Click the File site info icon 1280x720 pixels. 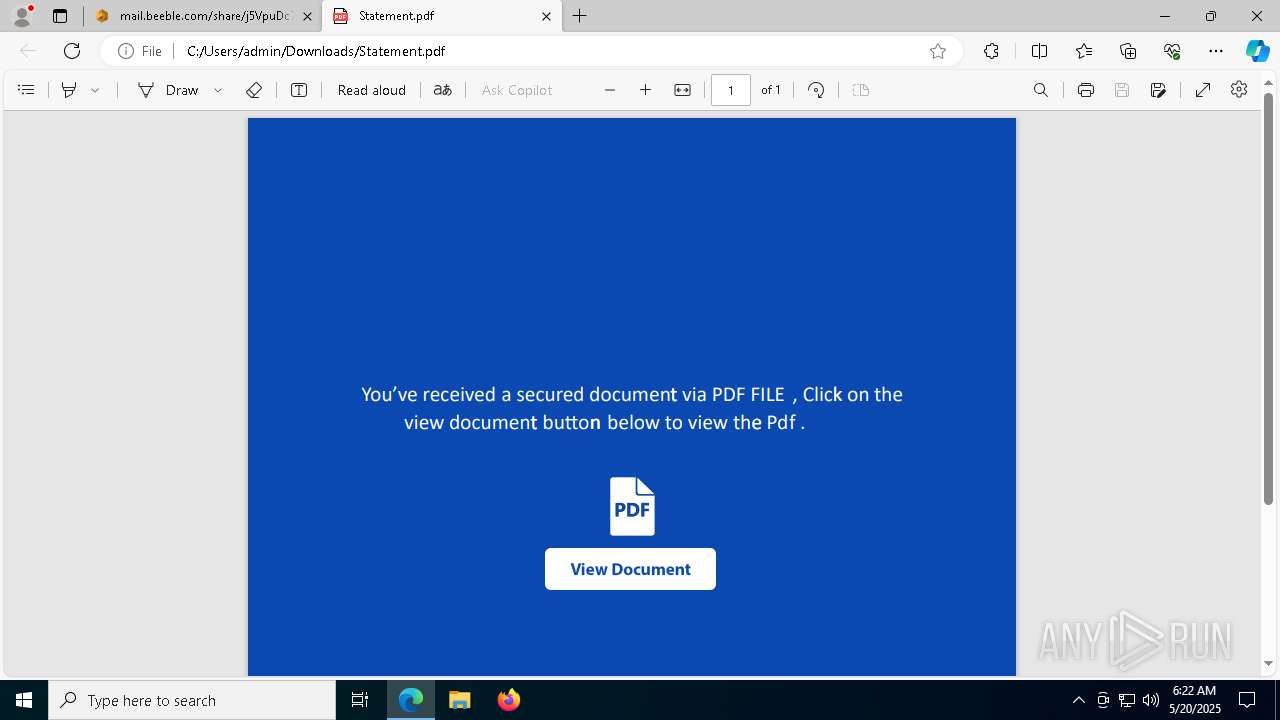pos(140,51)
